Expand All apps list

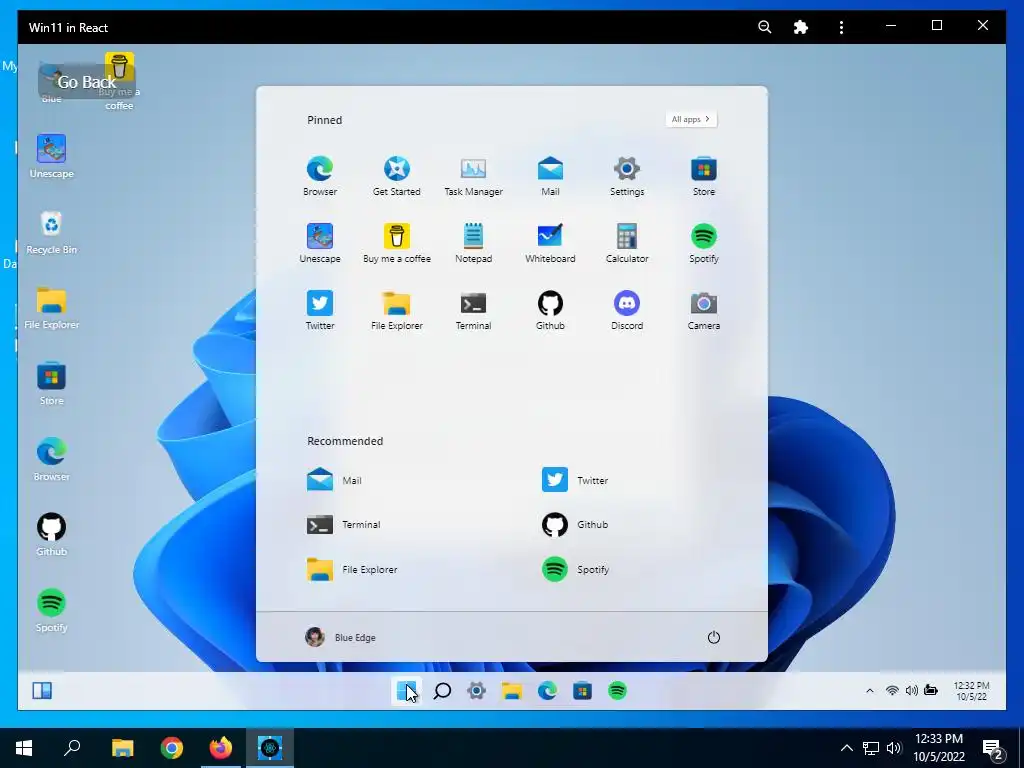pos(691,119)
